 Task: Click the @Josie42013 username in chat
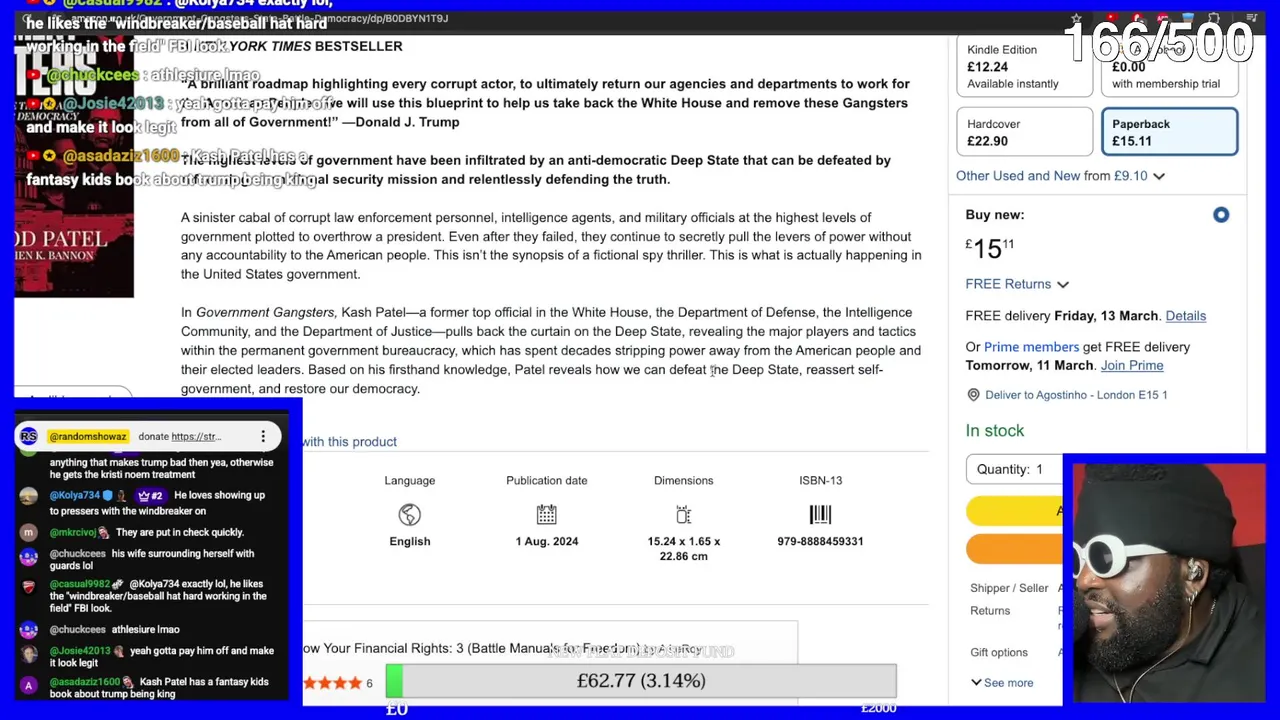pyautogui.click(x=82, y=651)
